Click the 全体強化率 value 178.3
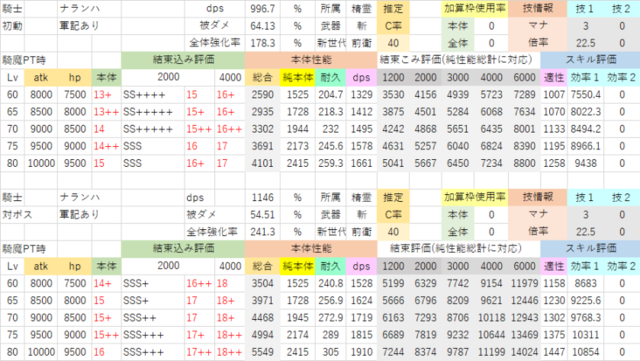 coord(262,43)
